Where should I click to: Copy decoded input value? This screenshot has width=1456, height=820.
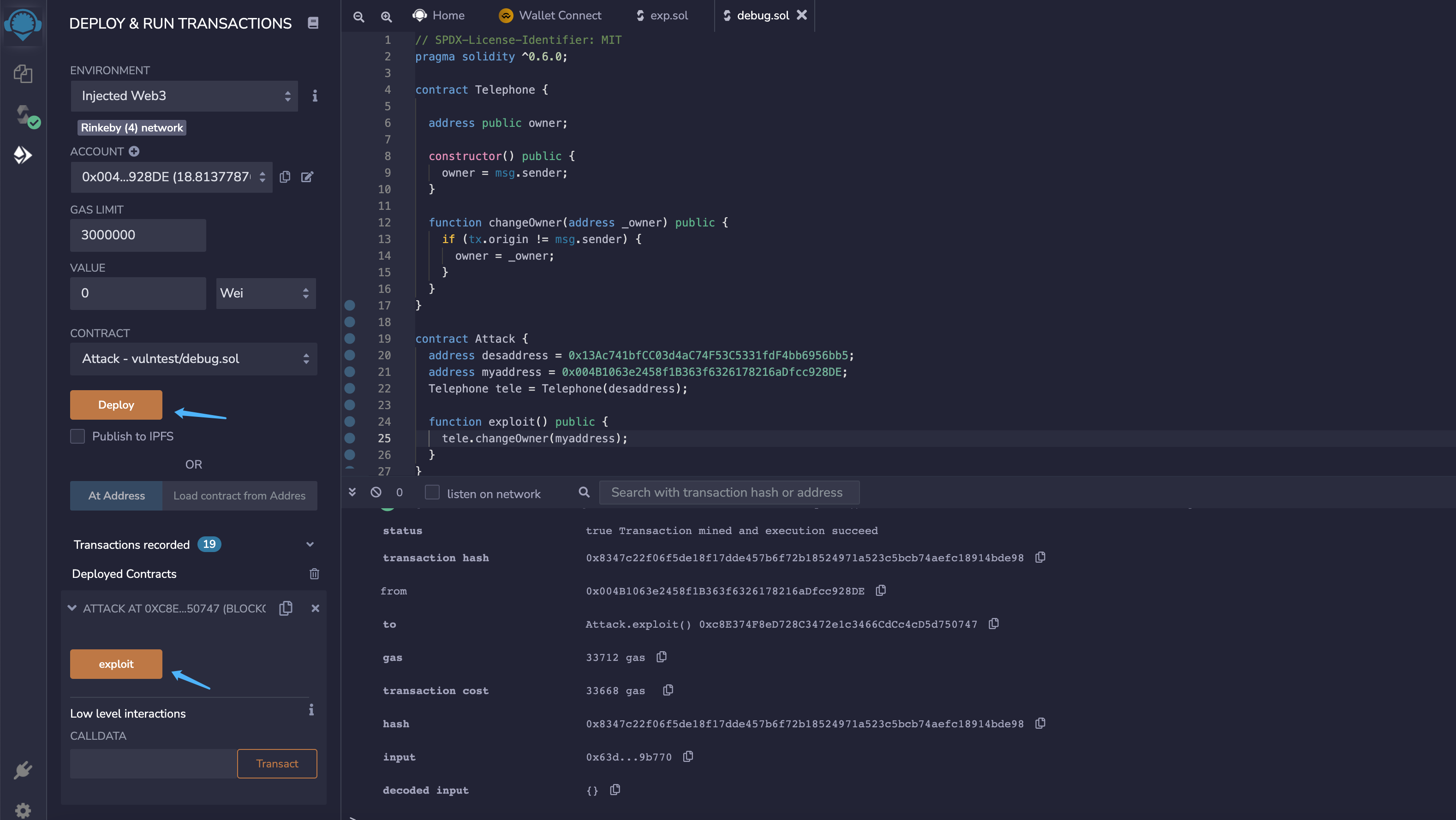(615, 790)
